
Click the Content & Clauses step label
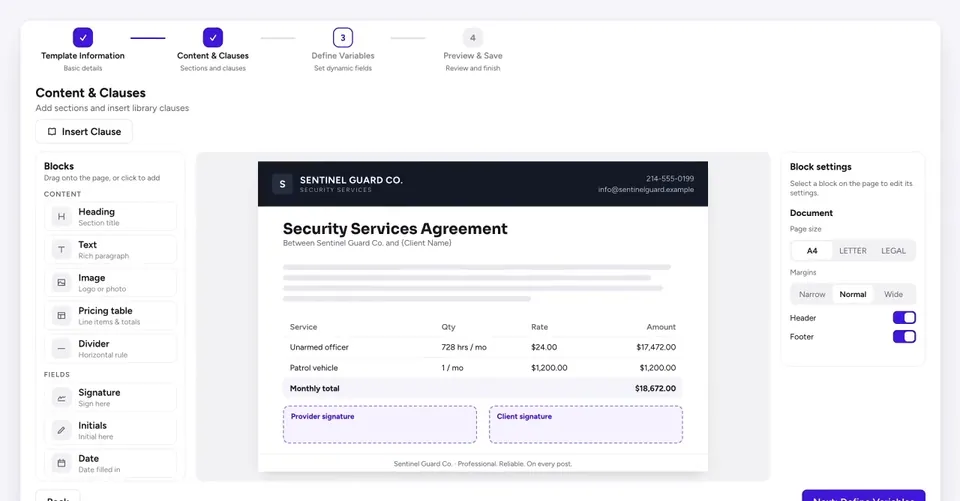coord(213,56)
